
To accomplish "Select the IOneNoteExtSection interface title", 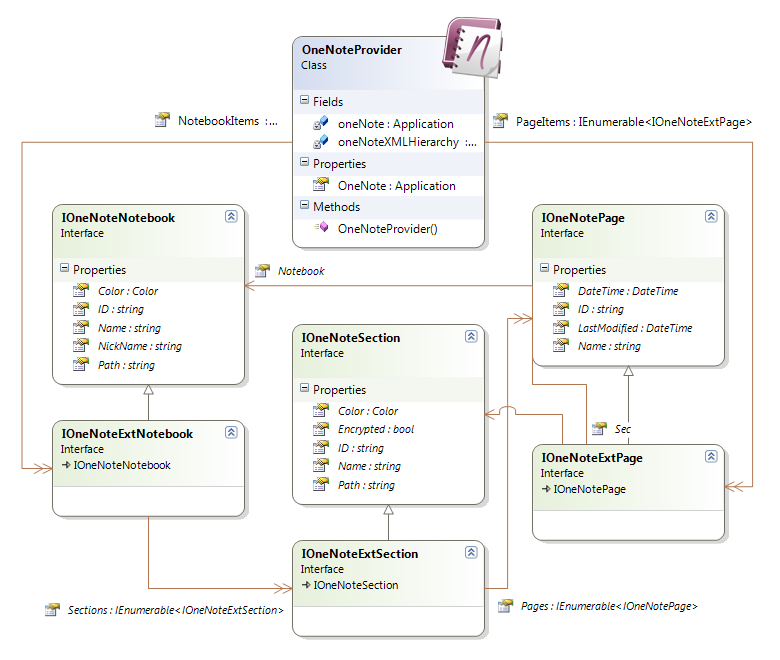I will pyautogui.click(x=359, y=554).
